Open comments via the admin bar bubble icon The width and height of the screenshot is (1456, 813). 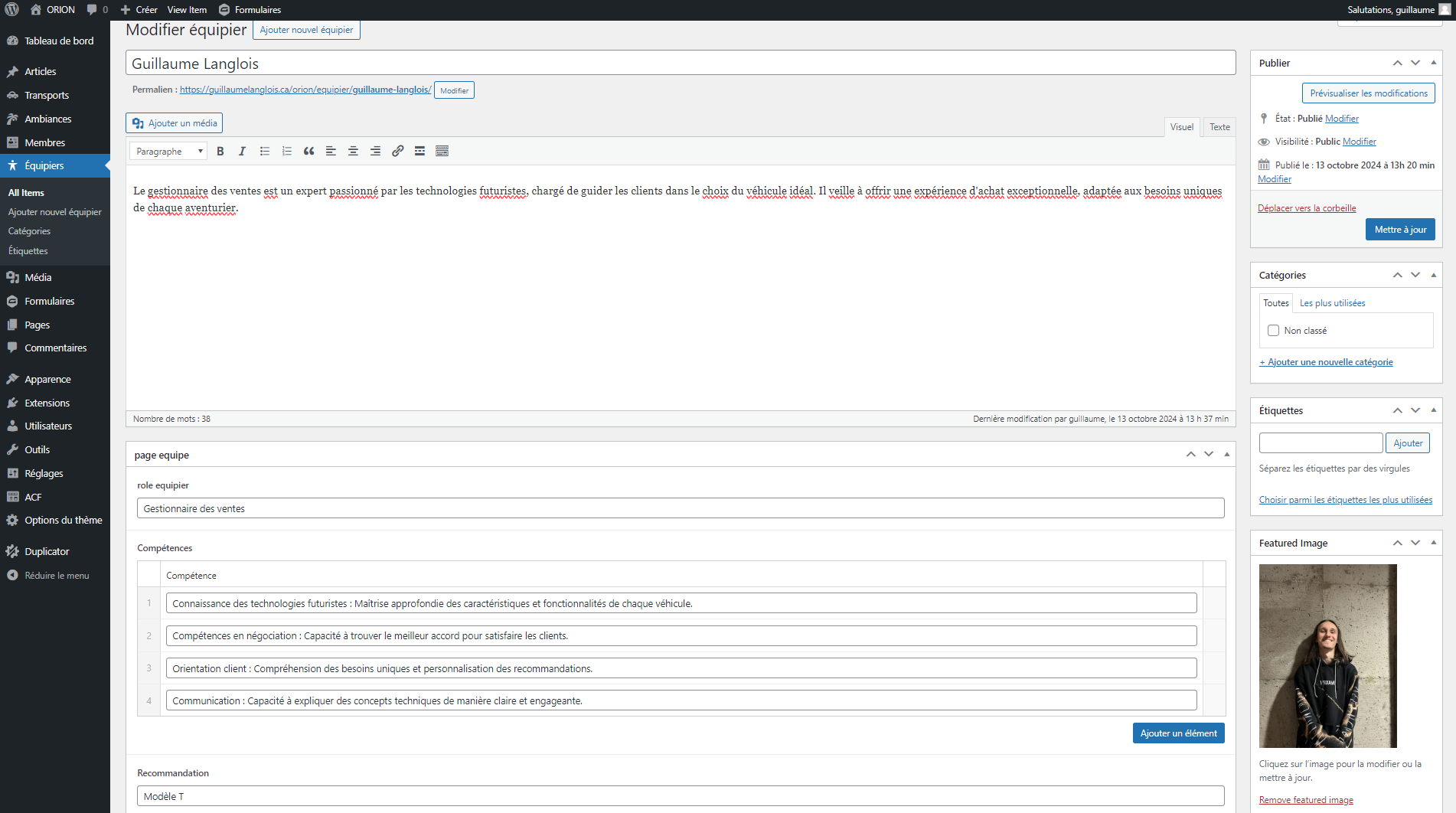[92, 9]
